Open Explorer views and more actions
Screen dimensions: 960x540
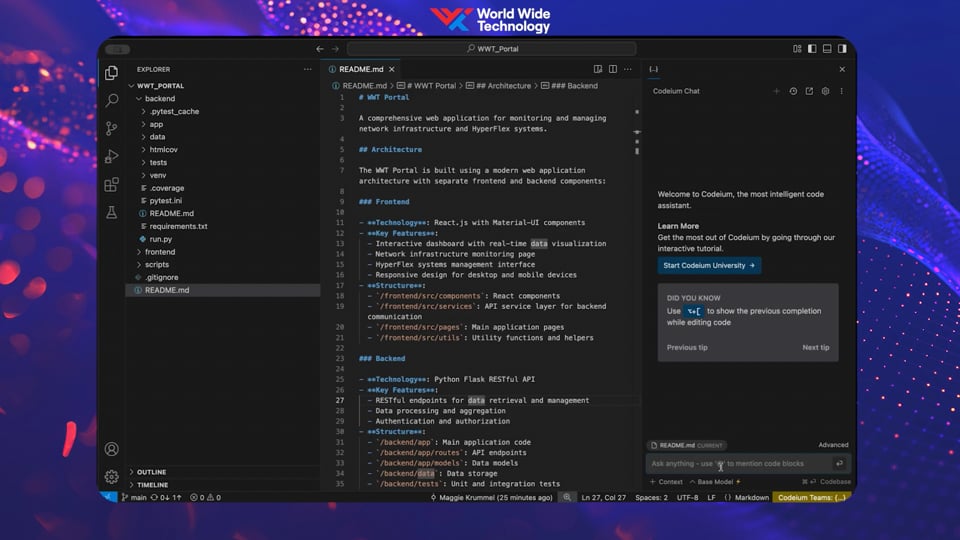[307, 69]
